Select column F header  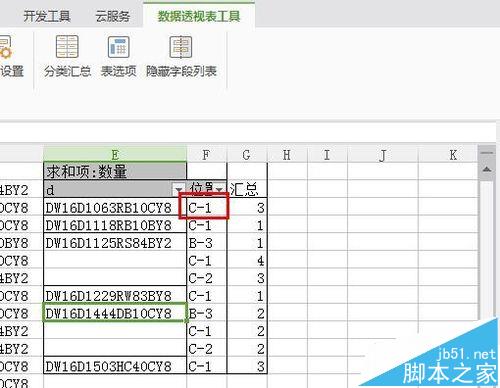tap(207, 155)
